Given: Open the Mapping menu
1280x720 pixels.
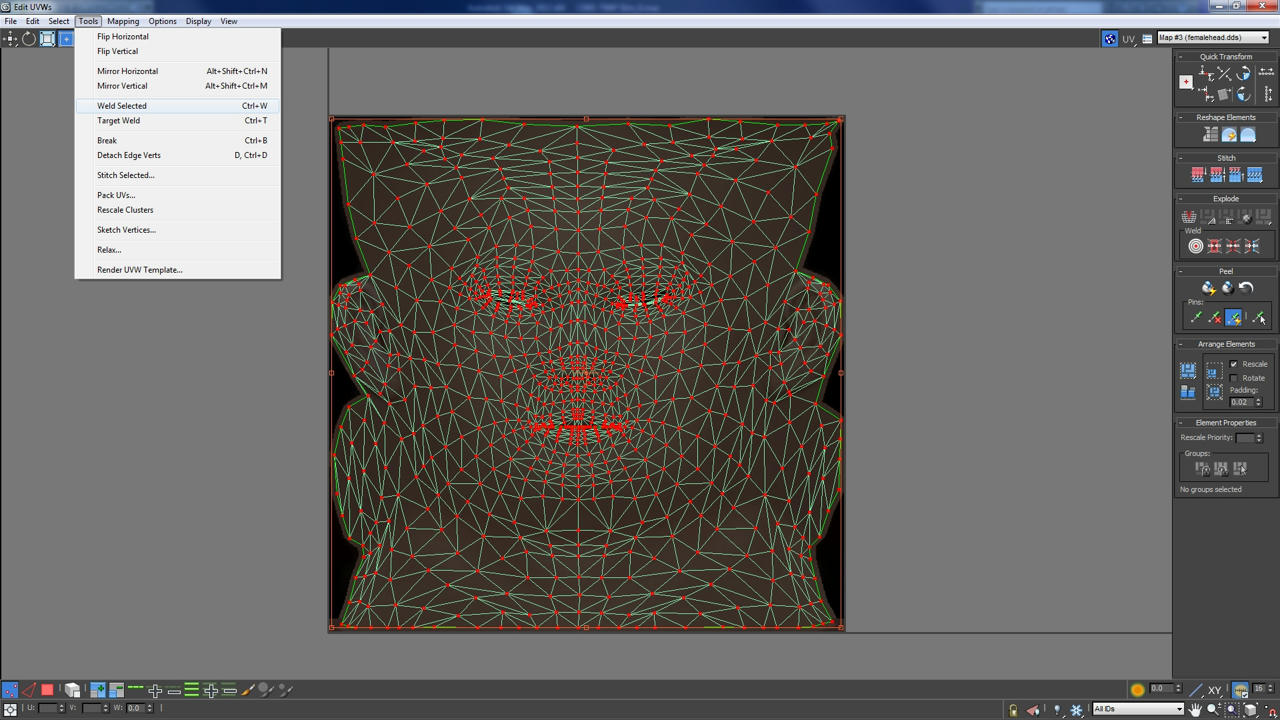Looking at the screenshot, I should 123,21.
